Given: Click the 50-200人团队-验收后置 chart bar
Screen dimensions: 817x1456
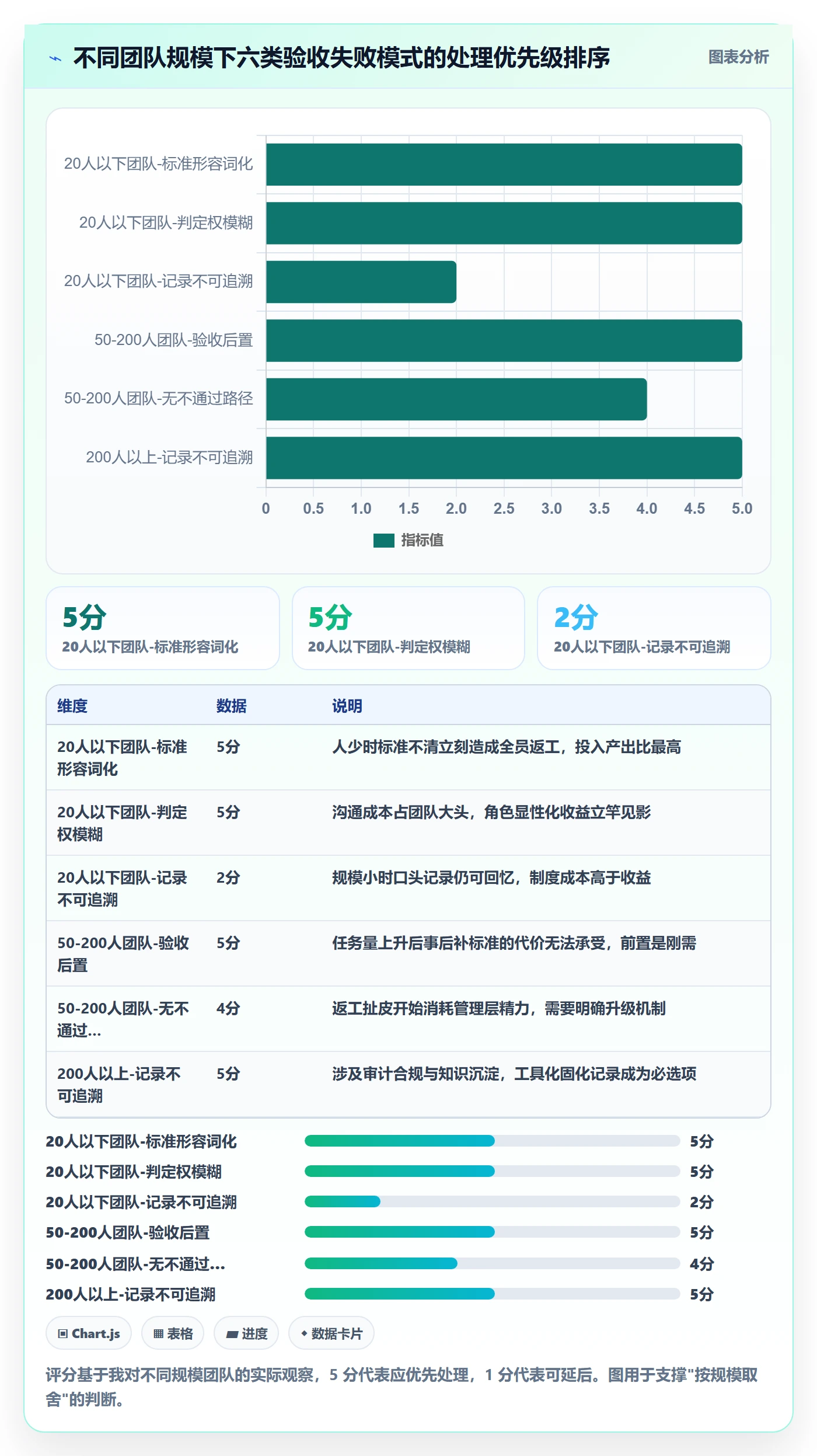Looking at the screenshot, I should [x=504, y=340].
